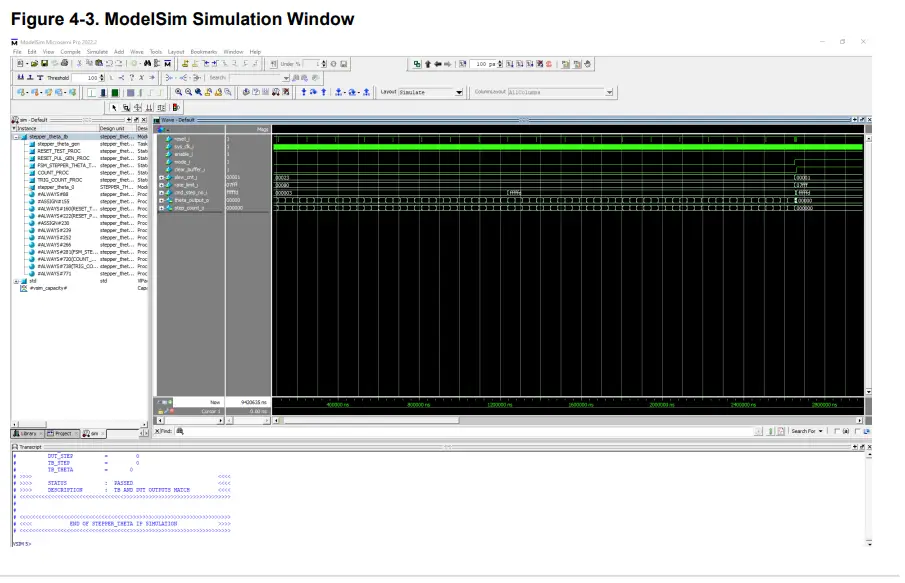The height and width of the screenshot is (583, 905).
Task: Open the Search For dropdown
Action: point(807,431)
